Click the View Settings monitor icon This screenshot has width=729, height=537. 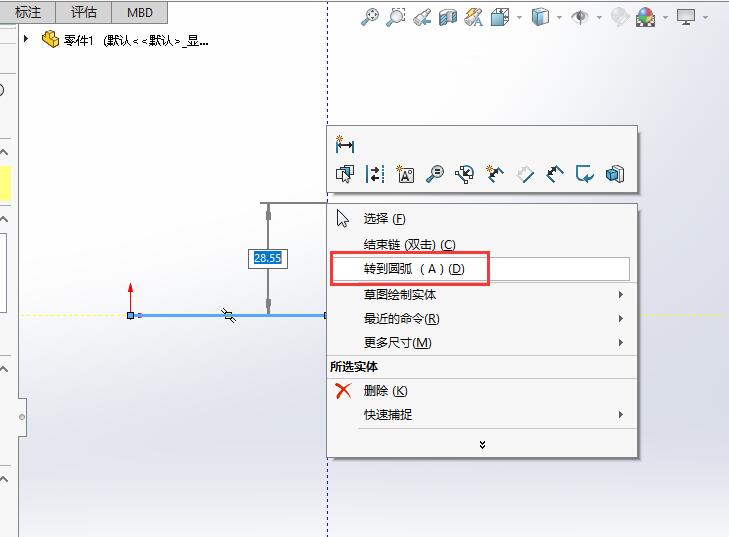[686, 17]
